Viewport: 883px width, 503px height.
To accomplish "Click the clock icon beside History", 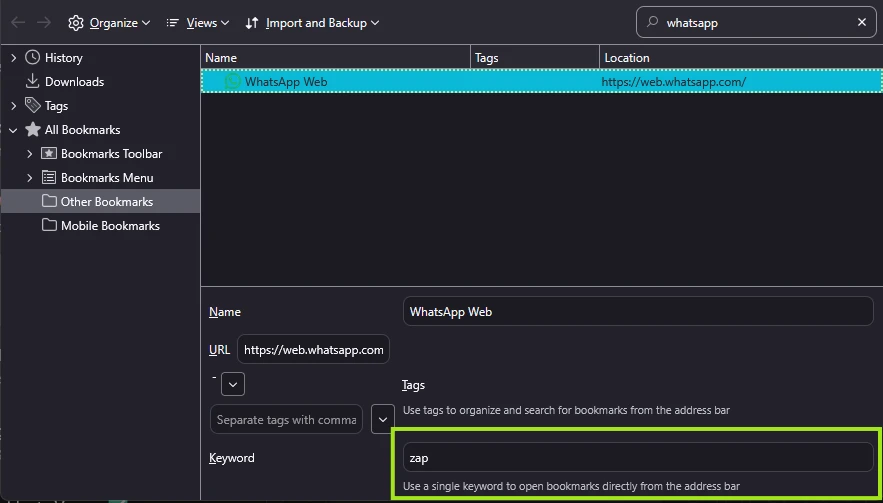I will (x=33, y=57).
